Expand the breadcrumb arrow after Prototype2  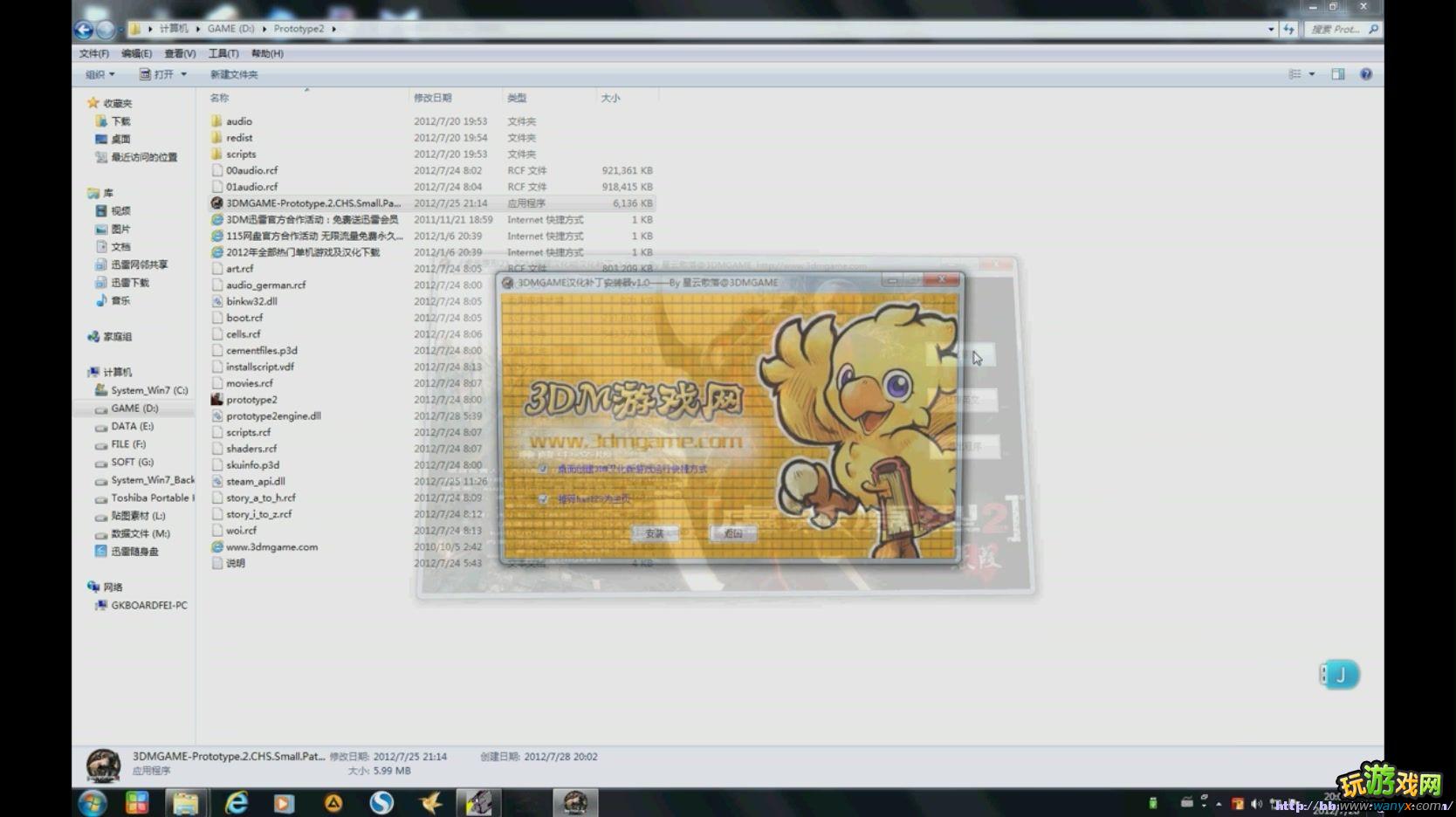[x=333, y=30]
